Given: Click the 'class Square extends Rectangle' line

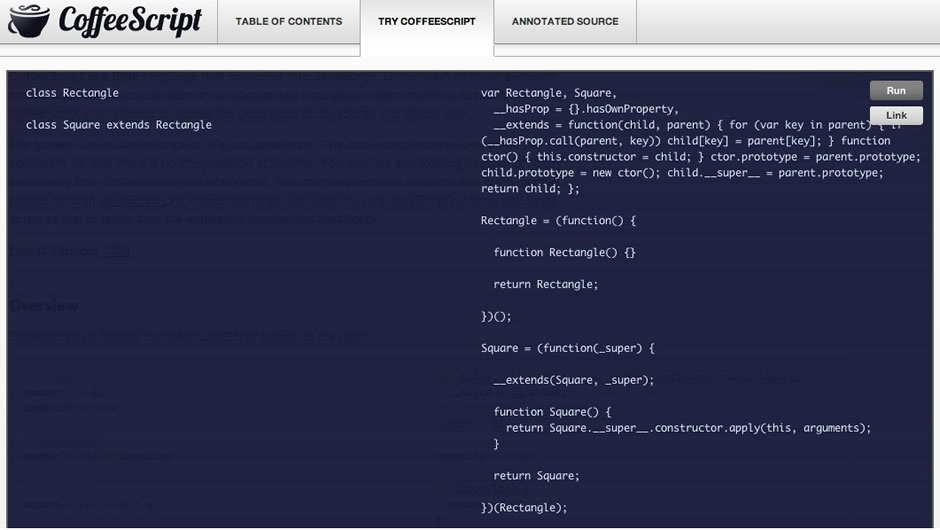Looking at the screenshot, I should [119, 125].
